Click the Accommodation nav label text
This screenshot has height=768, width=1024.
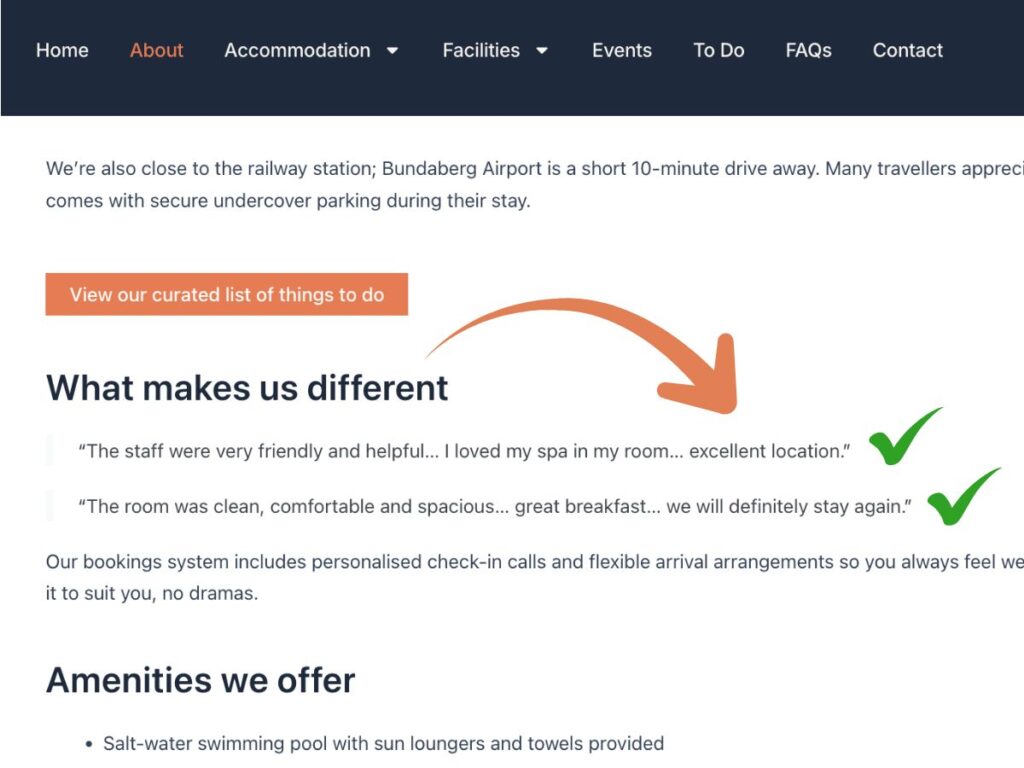point(297,50)
